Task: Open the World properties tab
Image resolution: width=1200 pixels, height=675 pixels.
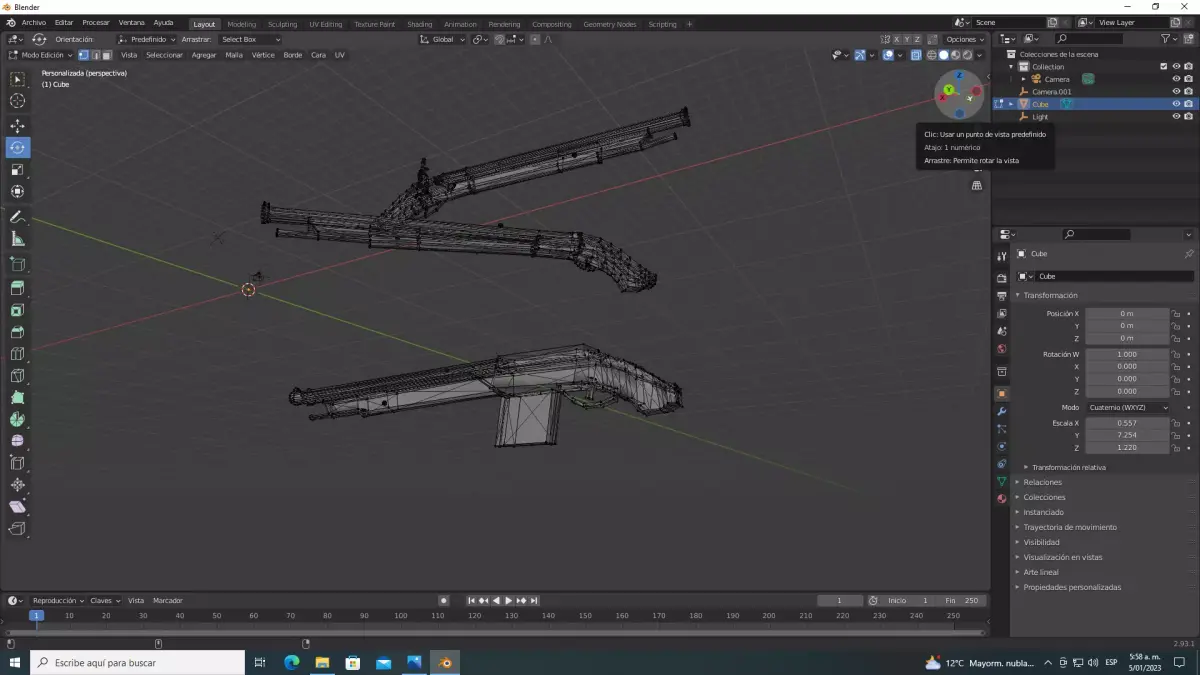Action: 1001,349
